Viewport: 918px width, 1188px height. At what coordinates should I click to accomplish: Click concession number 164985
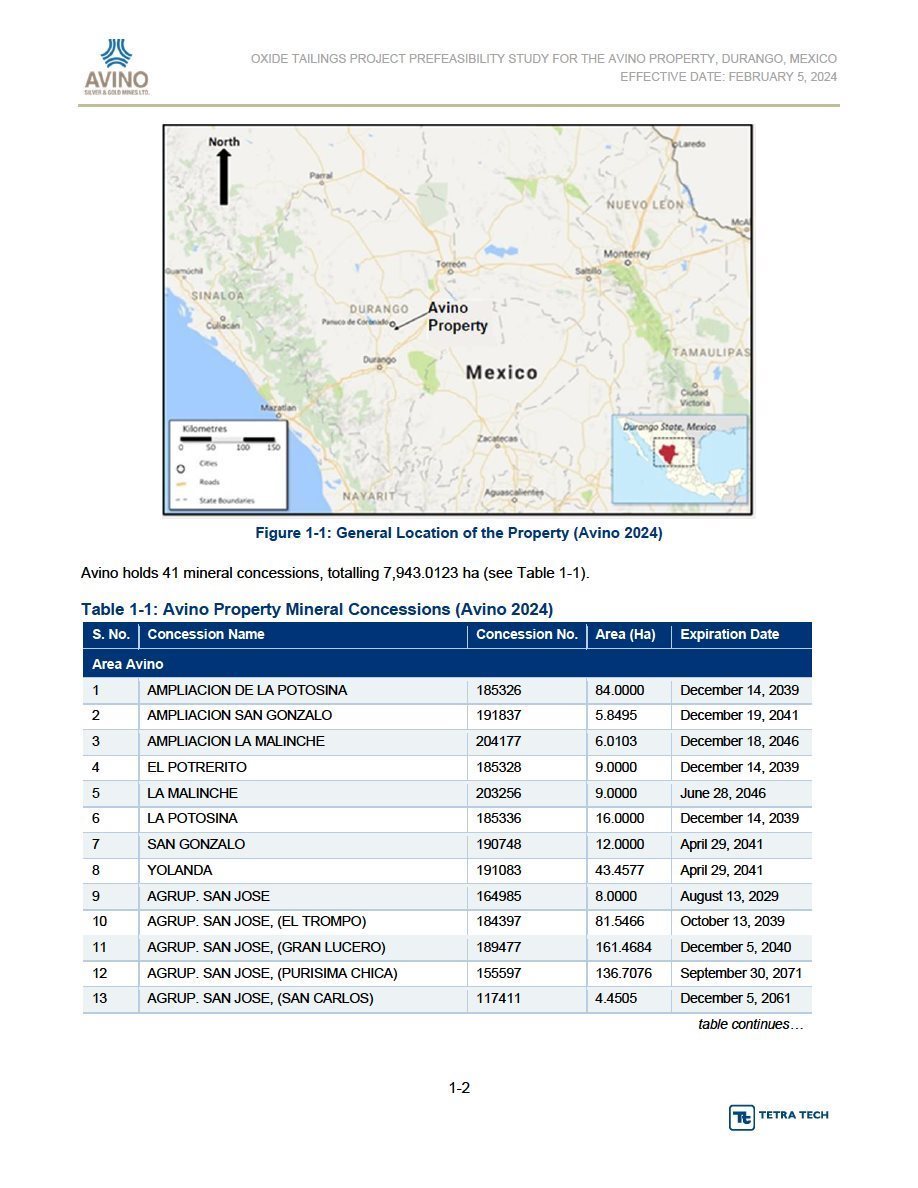click(498, 896)
